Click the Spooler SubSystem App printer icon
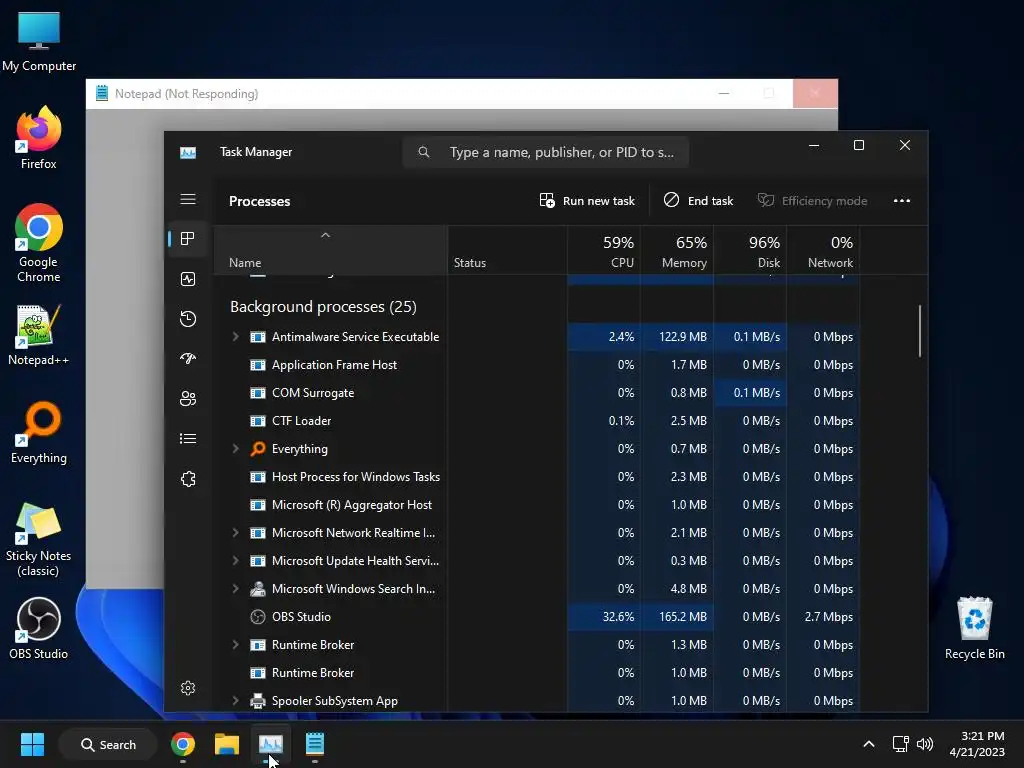1024x768 pixels. click(x=258, y=701)
